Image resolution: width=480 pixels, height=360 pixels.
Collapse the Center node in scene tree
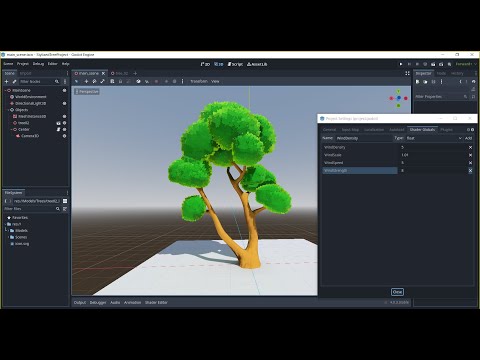[11, 129]
